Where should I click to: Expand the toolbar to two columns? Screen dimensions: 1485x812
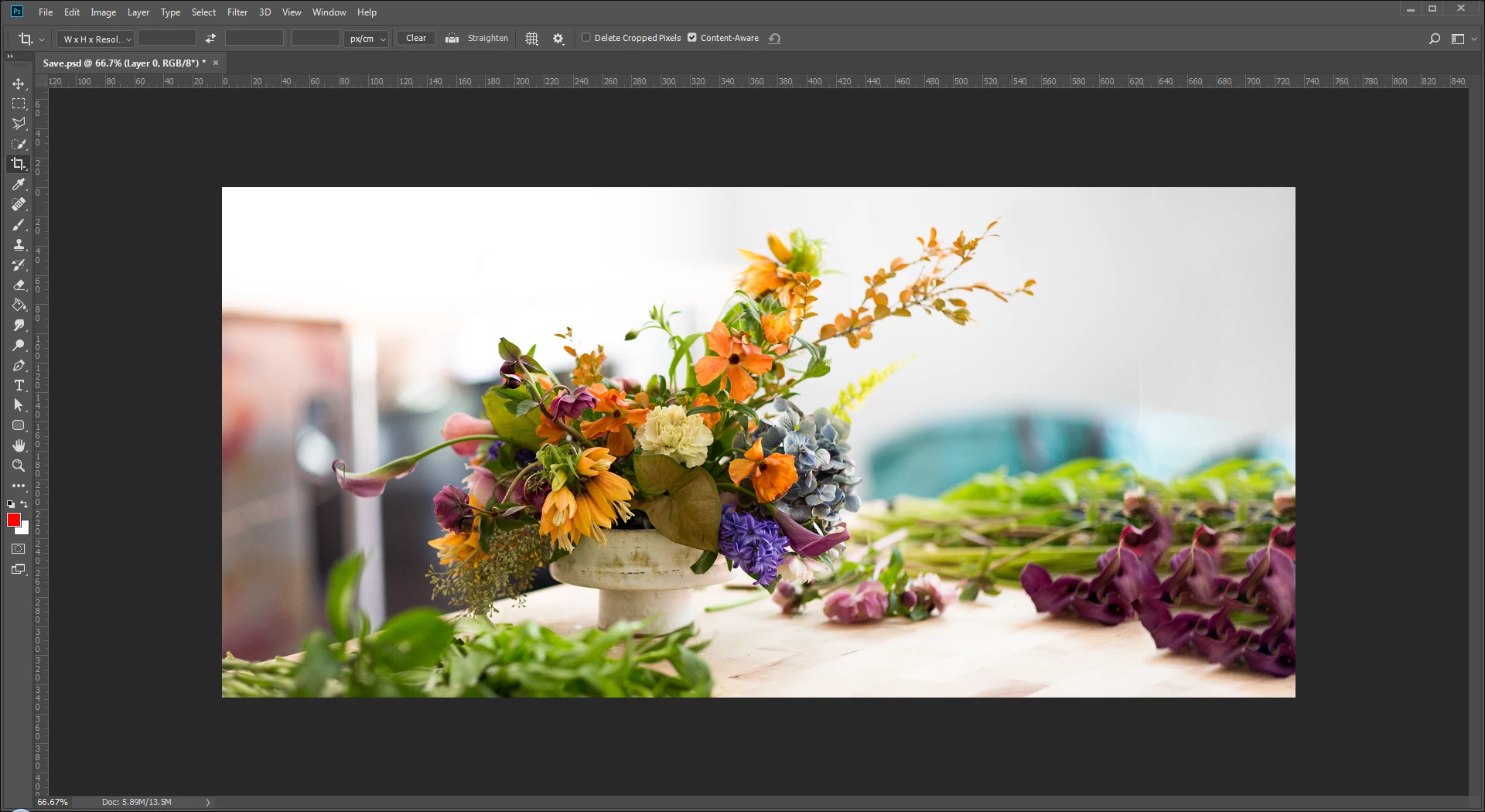tap(10, 56)
